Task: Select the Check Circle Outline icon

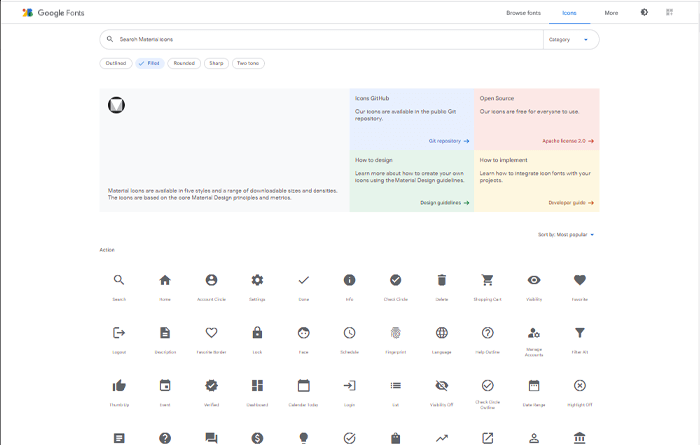Action: tap(488, 385)
